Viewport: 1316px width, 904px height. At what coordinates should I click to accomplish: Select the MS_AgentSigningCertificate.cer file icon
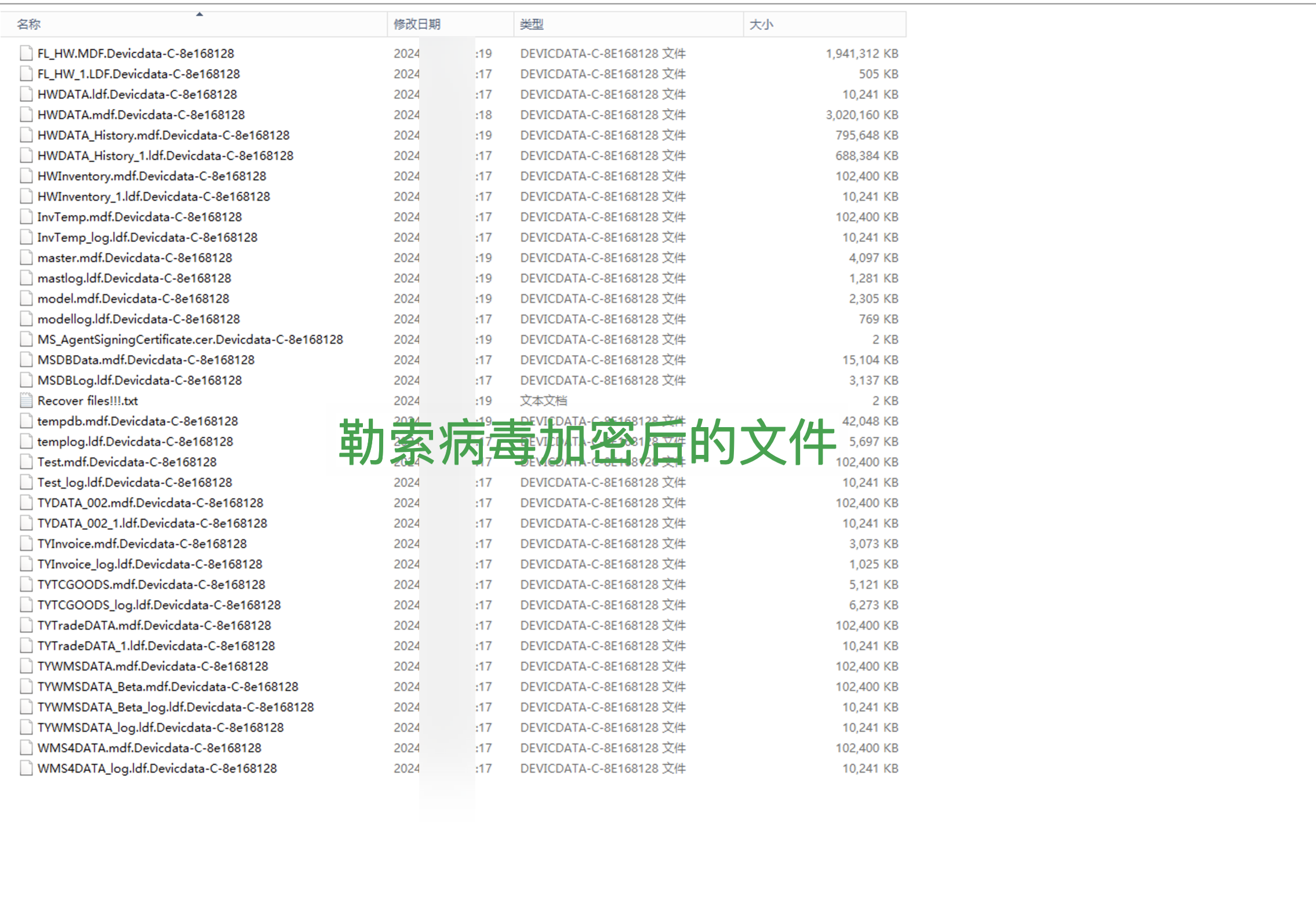pyautogui.click(x=26, y=339)
